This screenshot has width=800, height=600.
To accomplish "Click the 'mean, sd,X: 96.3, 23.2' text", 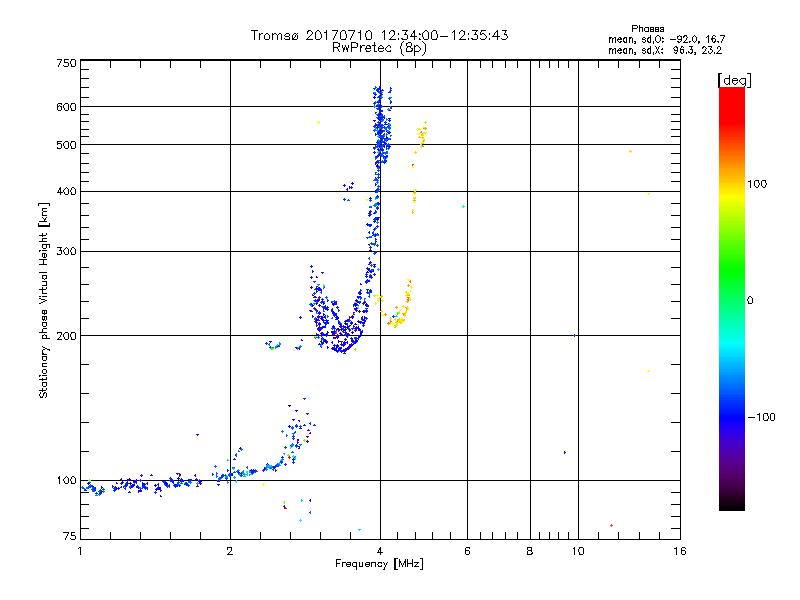I will 665,50.
